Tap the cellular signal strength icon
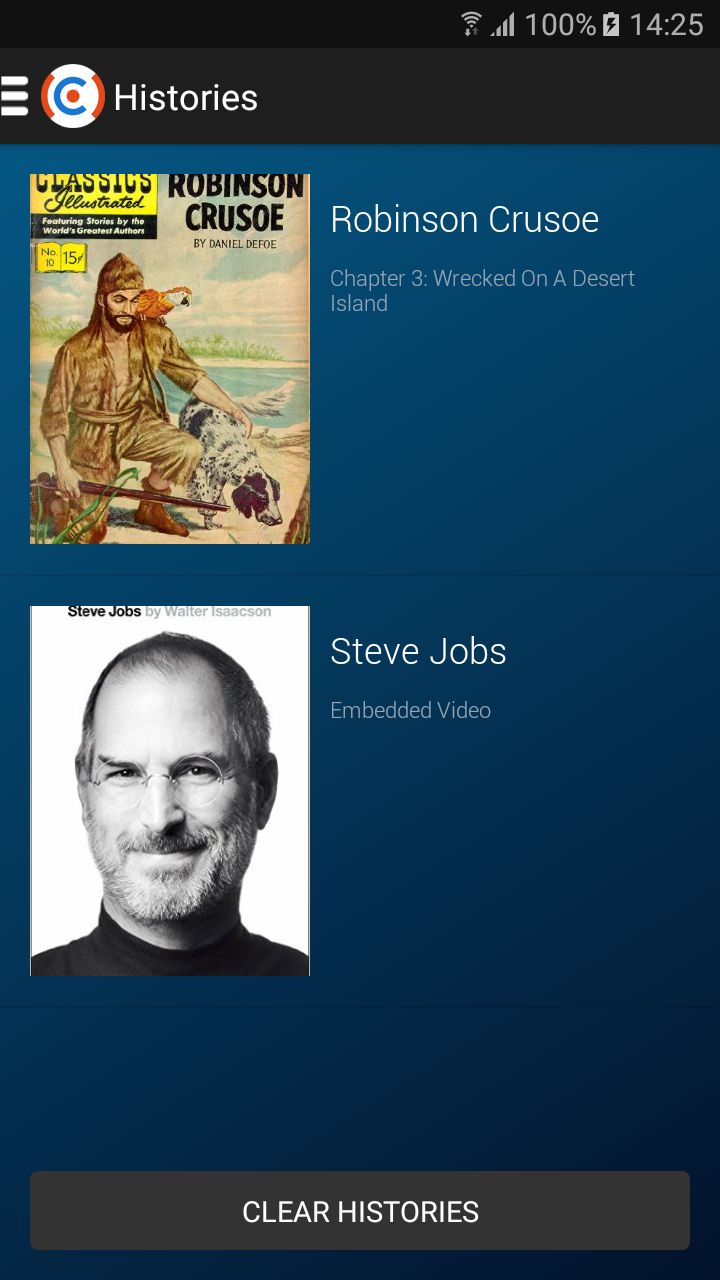The image size is (720, 1280). [x=503, y=24]
